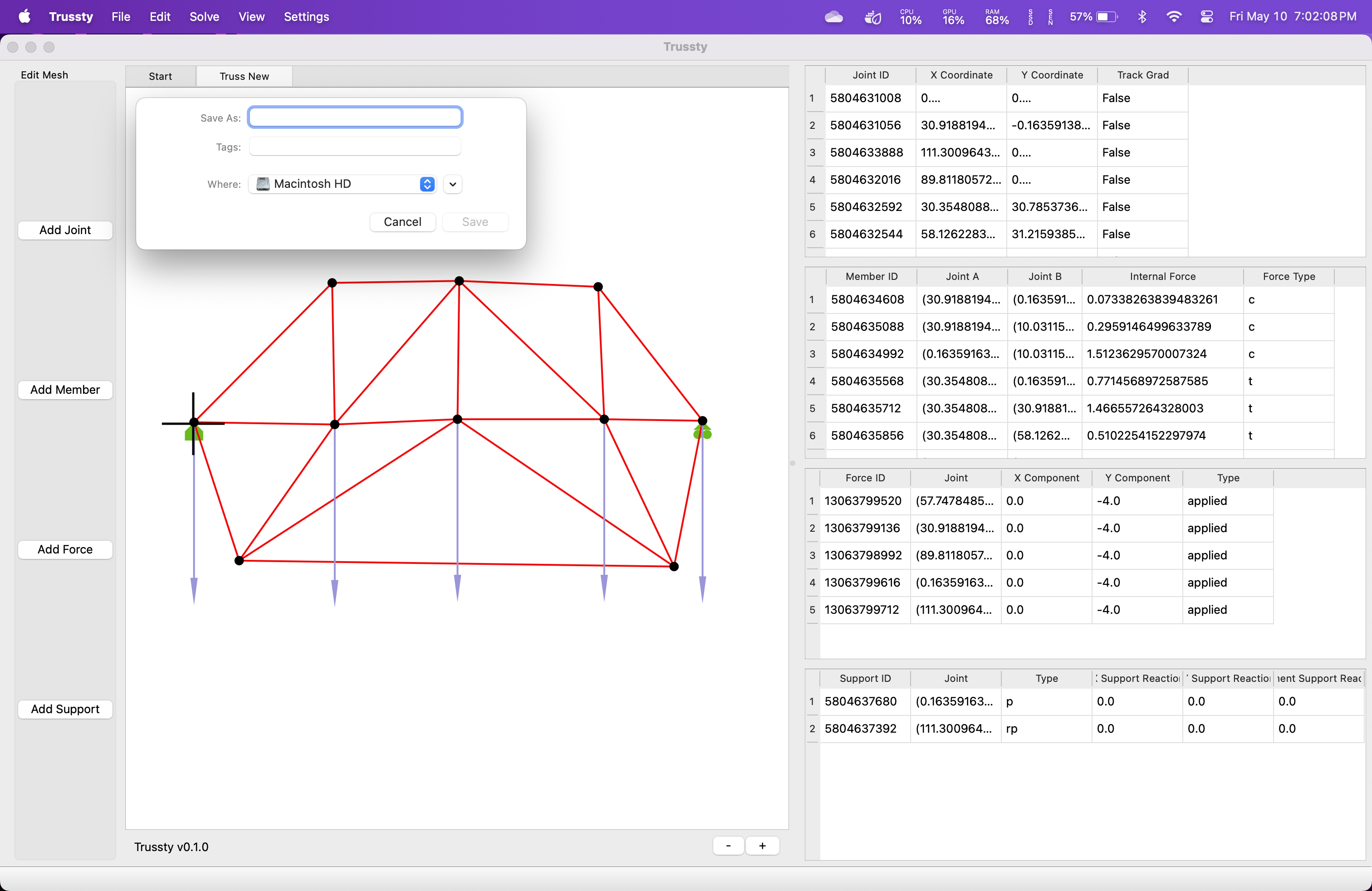Switch to the Start tab
This screenshot has width=1372, height=891.
click(160, 76)
